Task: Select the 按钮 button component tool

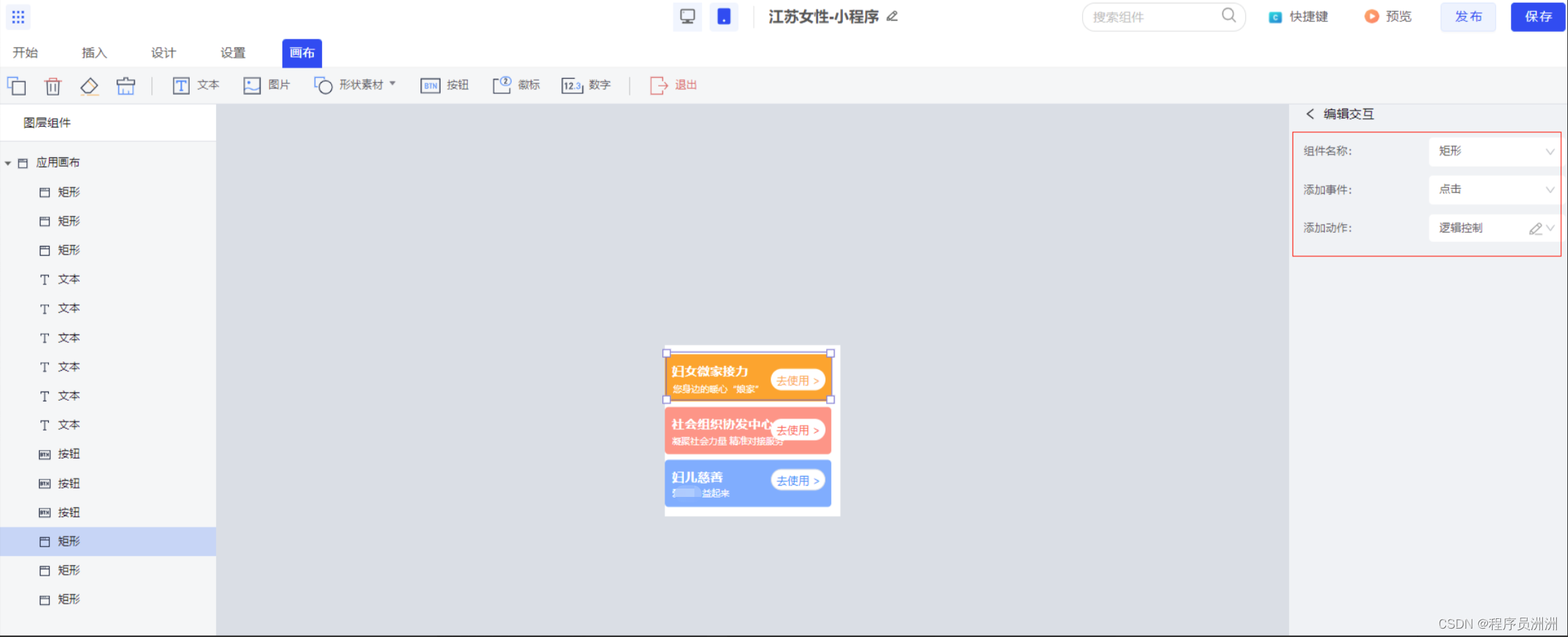Action: (x=446, y=85)
